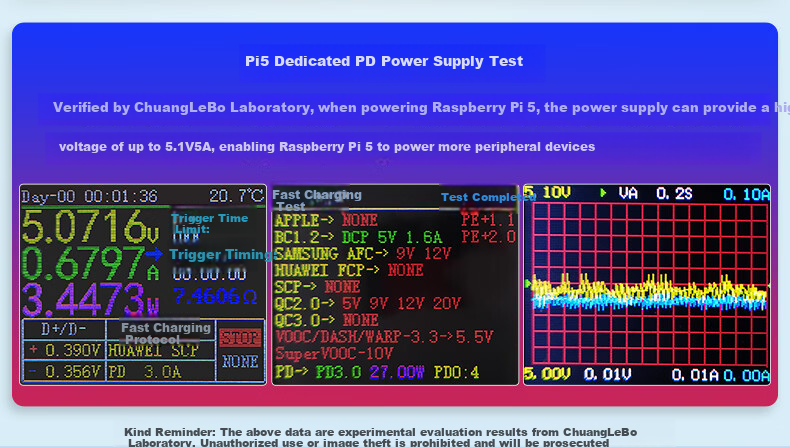Click the QC2.0-> 5V 9V 12V 20V row

(368, 303)
